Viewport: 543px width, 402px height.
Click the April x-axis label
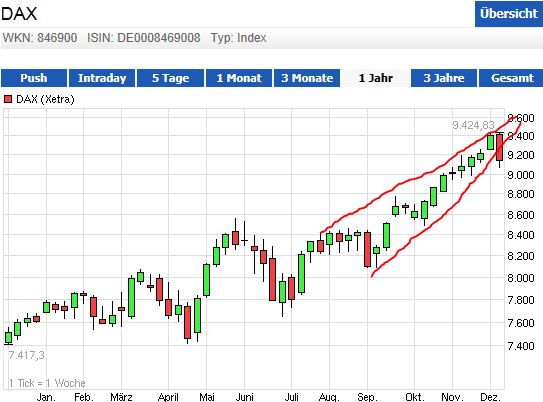coord(168,397)
